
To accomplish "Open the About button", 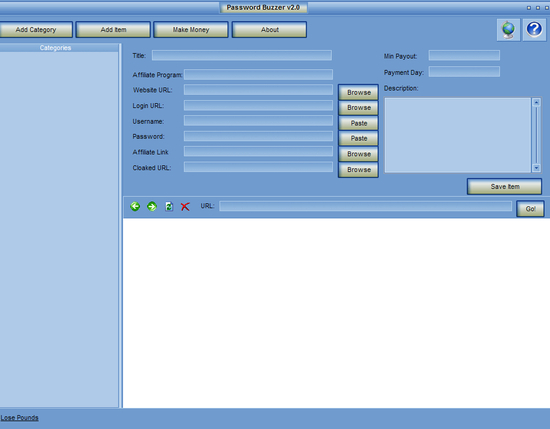I will pos(269,30).
